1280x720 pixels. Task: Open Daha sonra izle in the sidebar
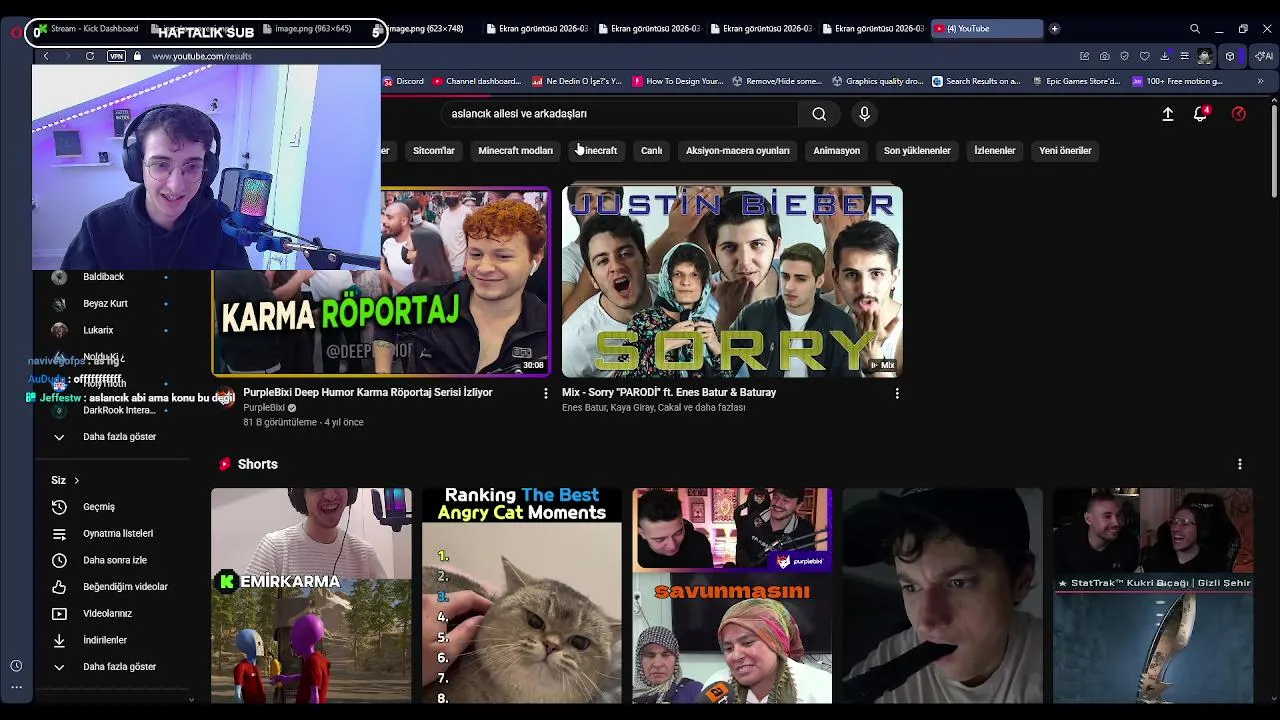point(116,560)
